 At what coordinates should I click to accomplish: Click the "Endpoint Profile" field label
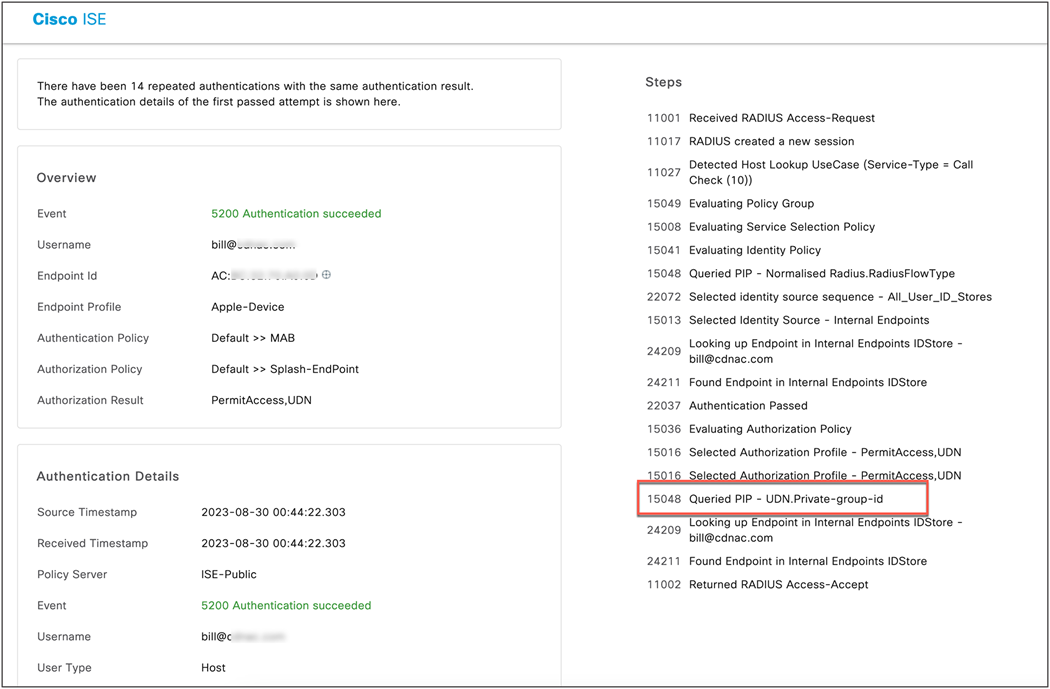click(79, 307)
